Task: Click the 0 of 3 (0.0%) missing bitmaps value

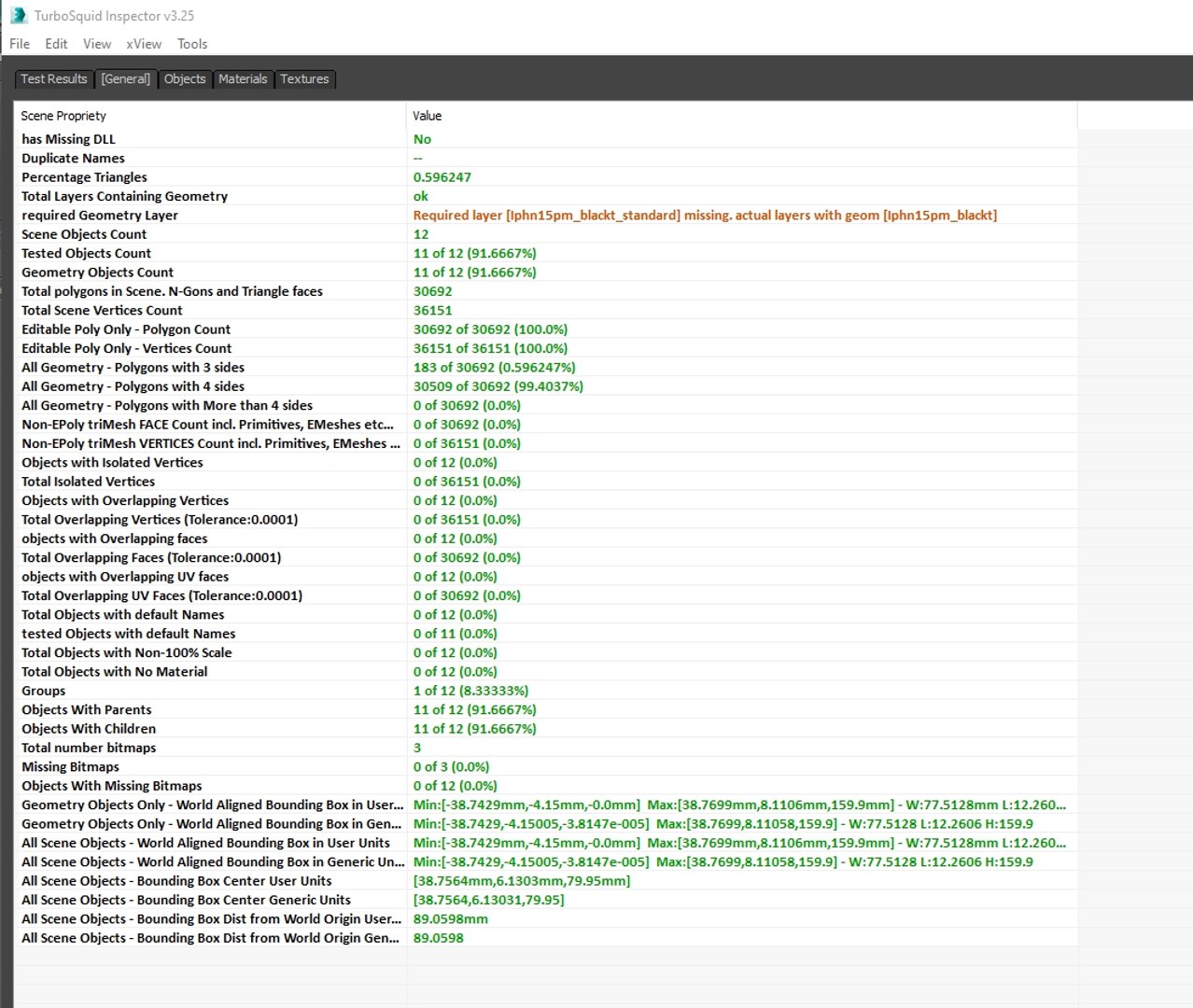Action: click(452, 767)
